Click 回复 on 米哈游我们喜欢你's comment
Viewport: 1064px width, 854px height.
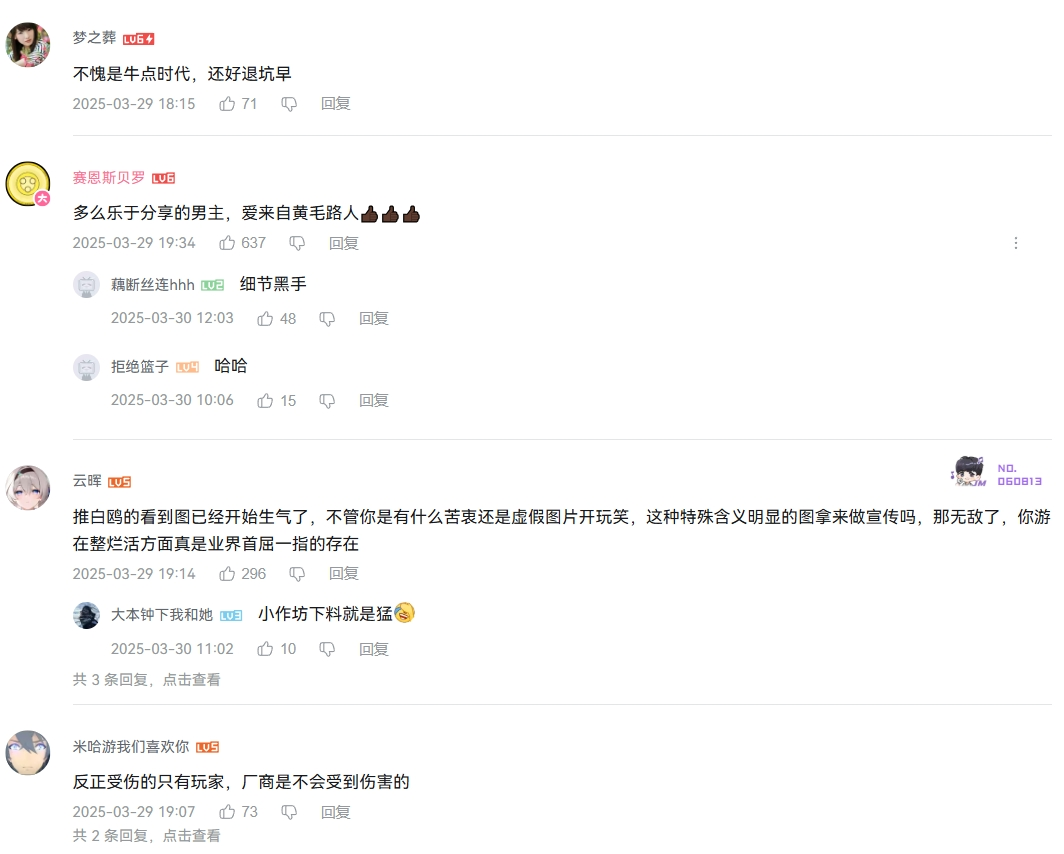pyautogui.click(x=335, y=812)
